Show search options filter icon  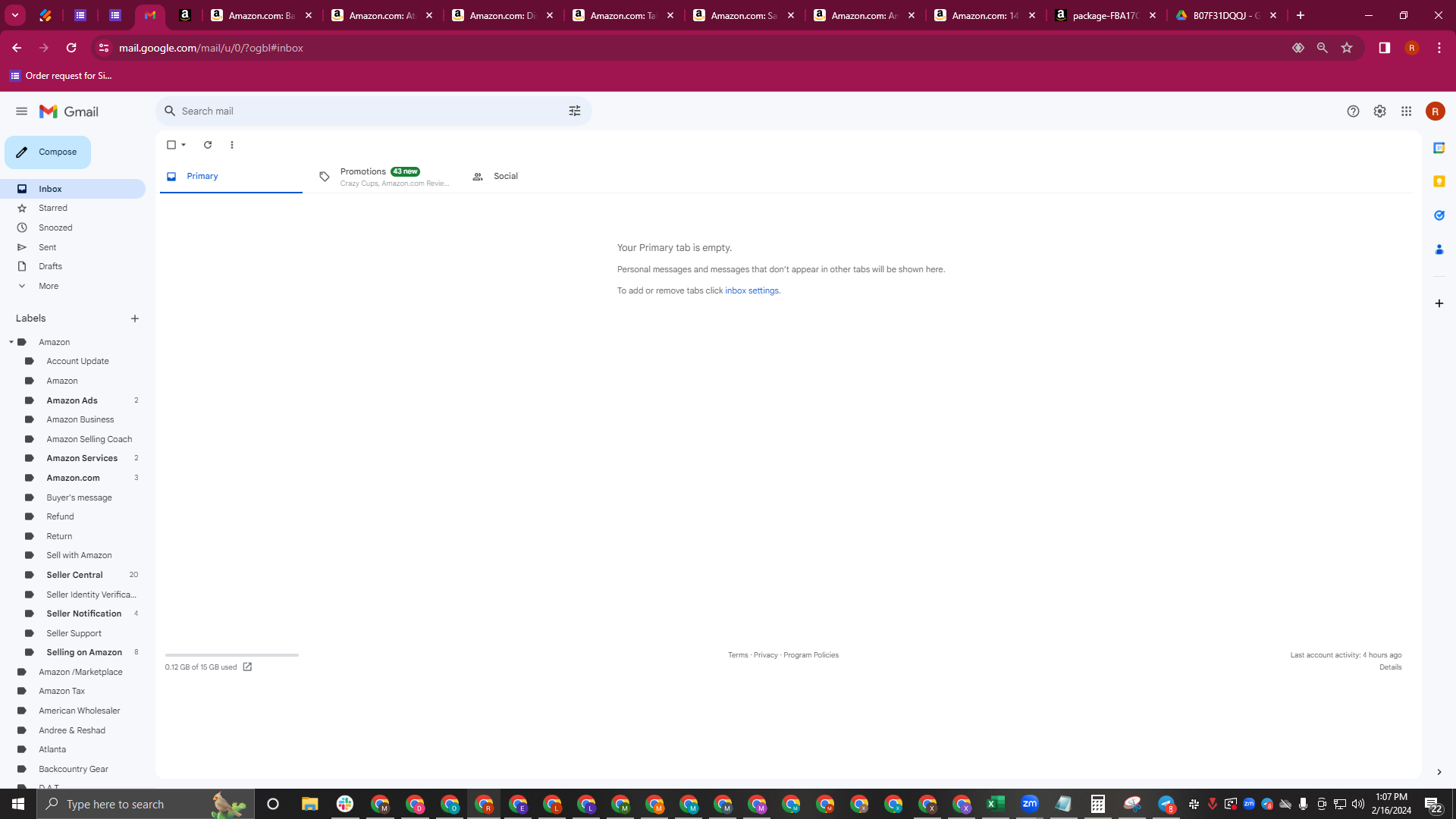click(x=575, y=111)
